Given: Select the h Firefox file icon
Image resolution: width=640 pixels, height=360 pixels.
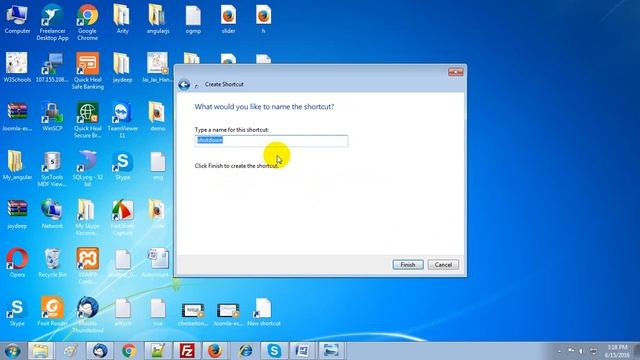Looking at the screenshot, I should point(263,20).
